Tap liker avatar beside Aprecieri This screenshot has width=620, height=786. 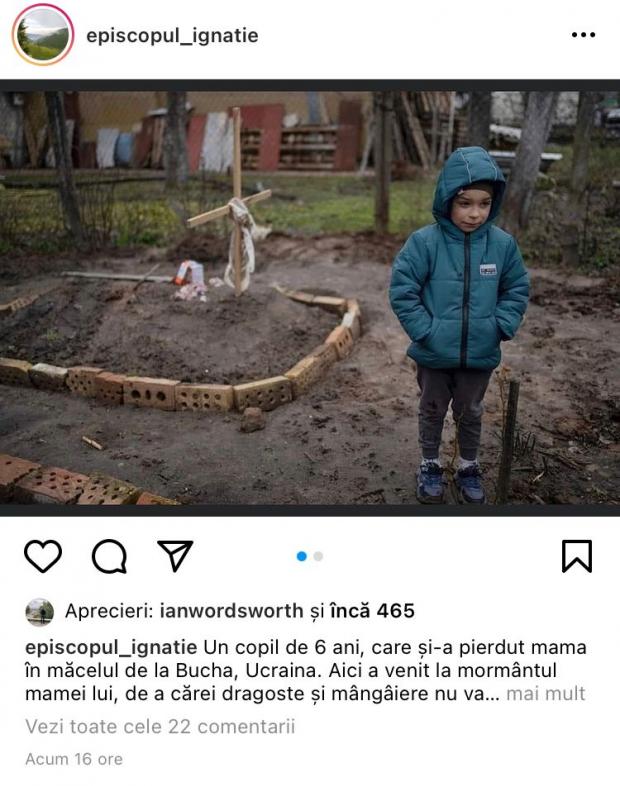click(x=40, y=612)
